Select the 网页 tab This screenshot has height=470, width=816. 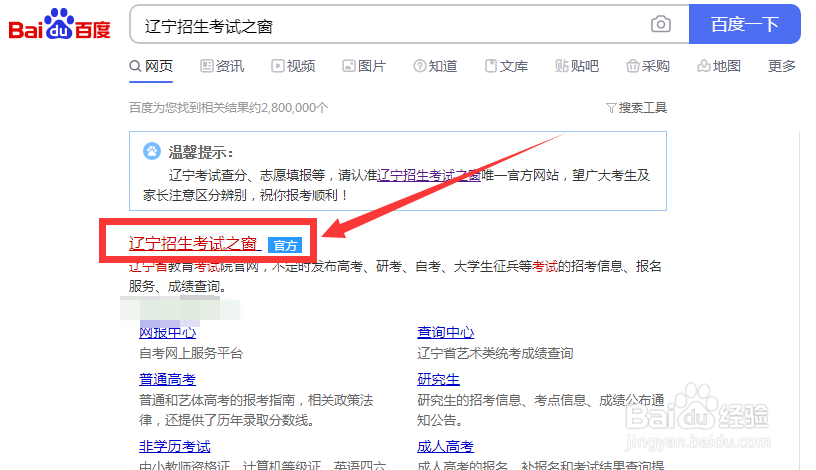click(151, 66)
